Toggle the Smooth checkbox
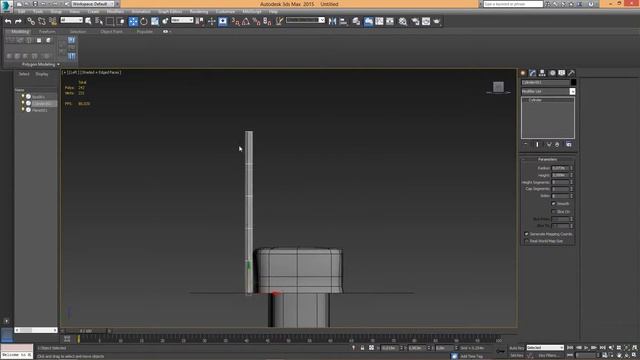 click(554, 203)
